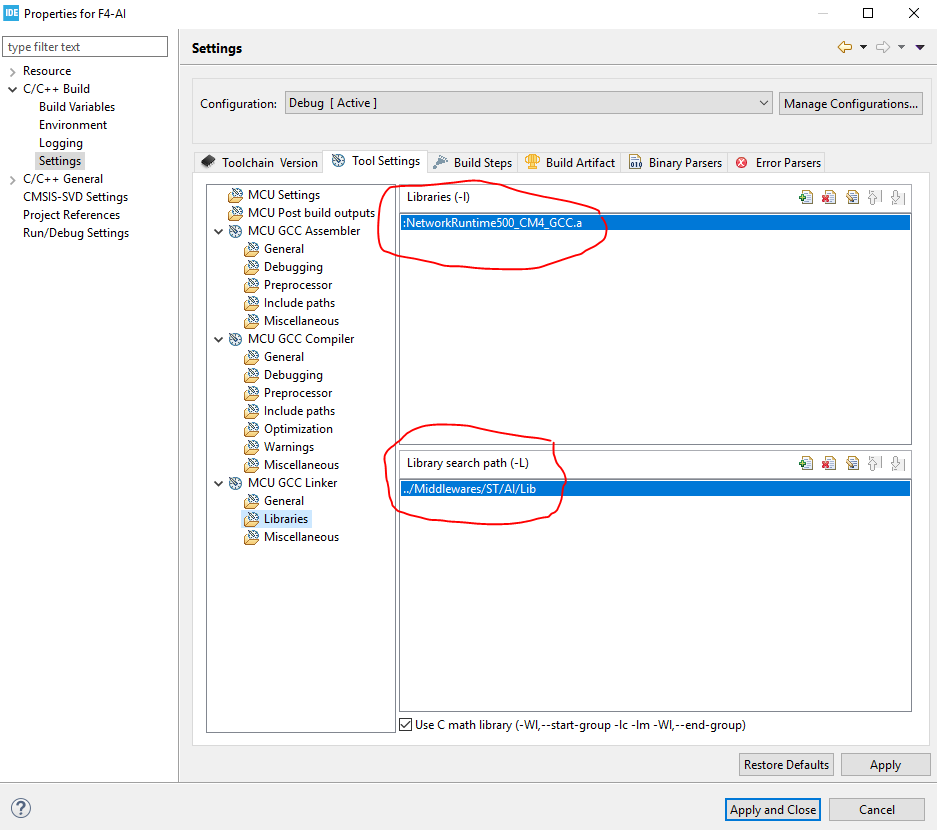
Task: Go forward using the grey arrow icon
Action: click(x=883, y=47)
